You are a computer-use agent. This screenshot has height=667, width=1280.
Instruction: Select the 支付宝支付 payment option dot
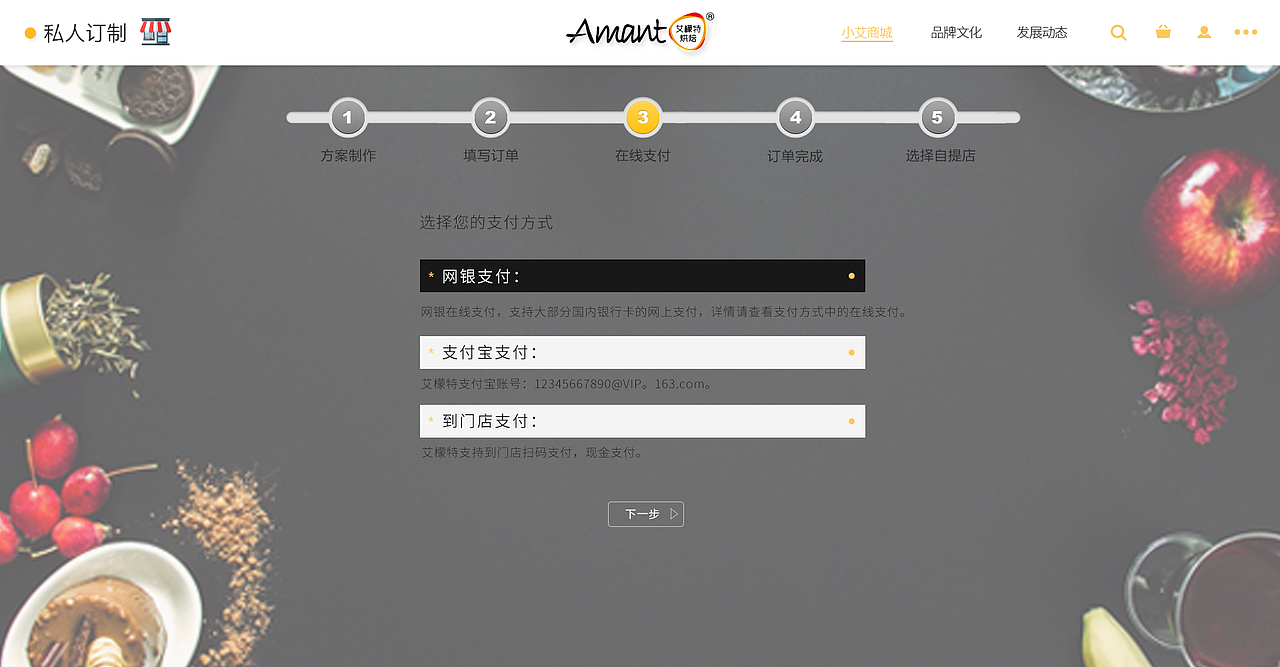point(851,352)
